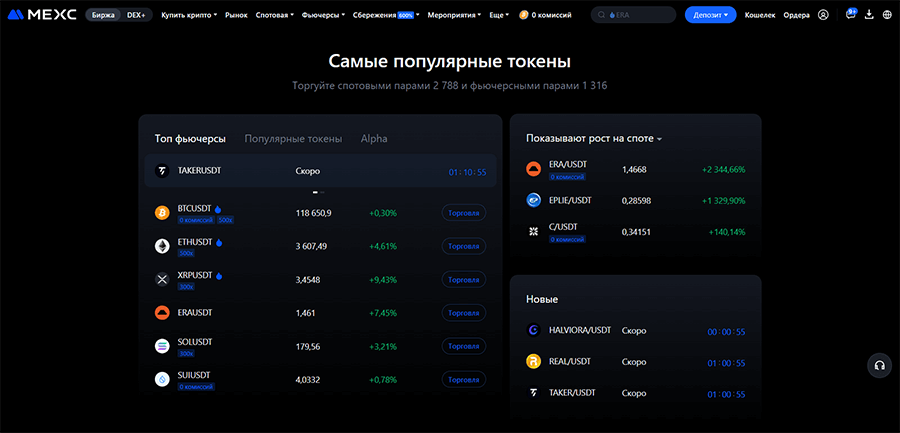Click the hot drop icon next to XRPUSDT
The height and width of the screenshot is (433, 900).
(219, 276)
